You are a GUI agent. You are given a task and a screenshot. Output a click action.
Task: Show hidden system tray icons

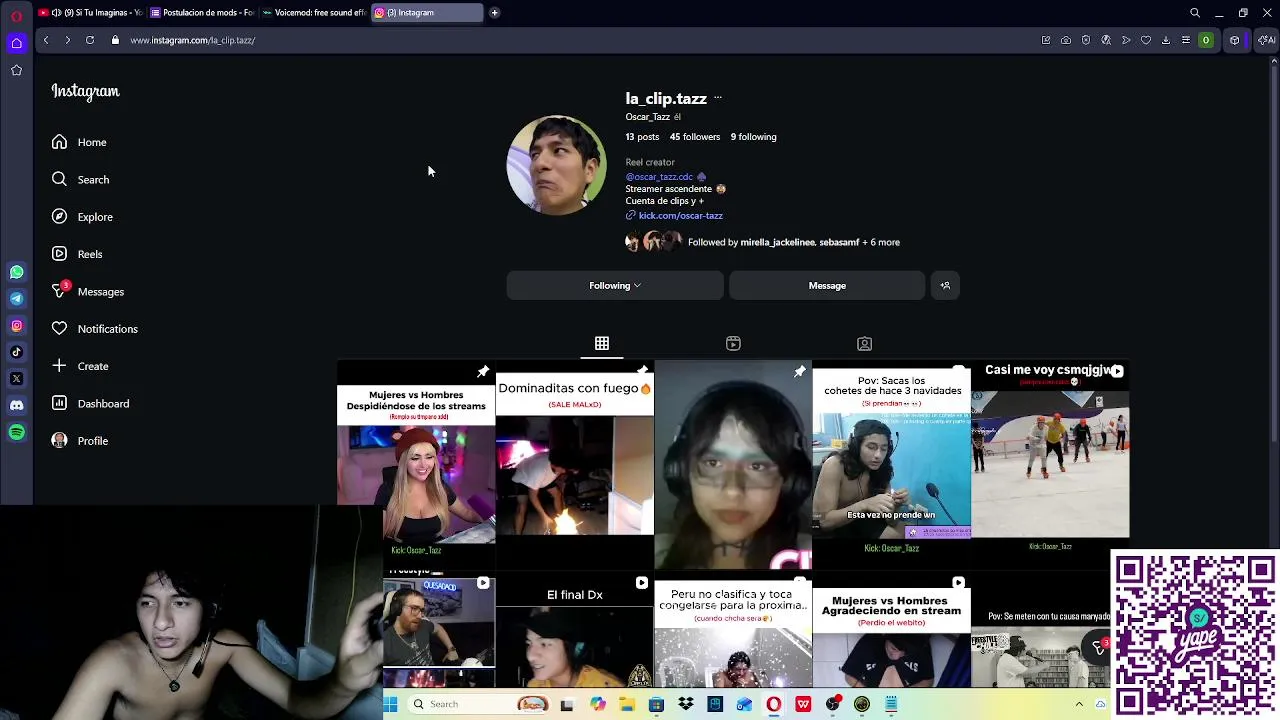[1079, 704]
